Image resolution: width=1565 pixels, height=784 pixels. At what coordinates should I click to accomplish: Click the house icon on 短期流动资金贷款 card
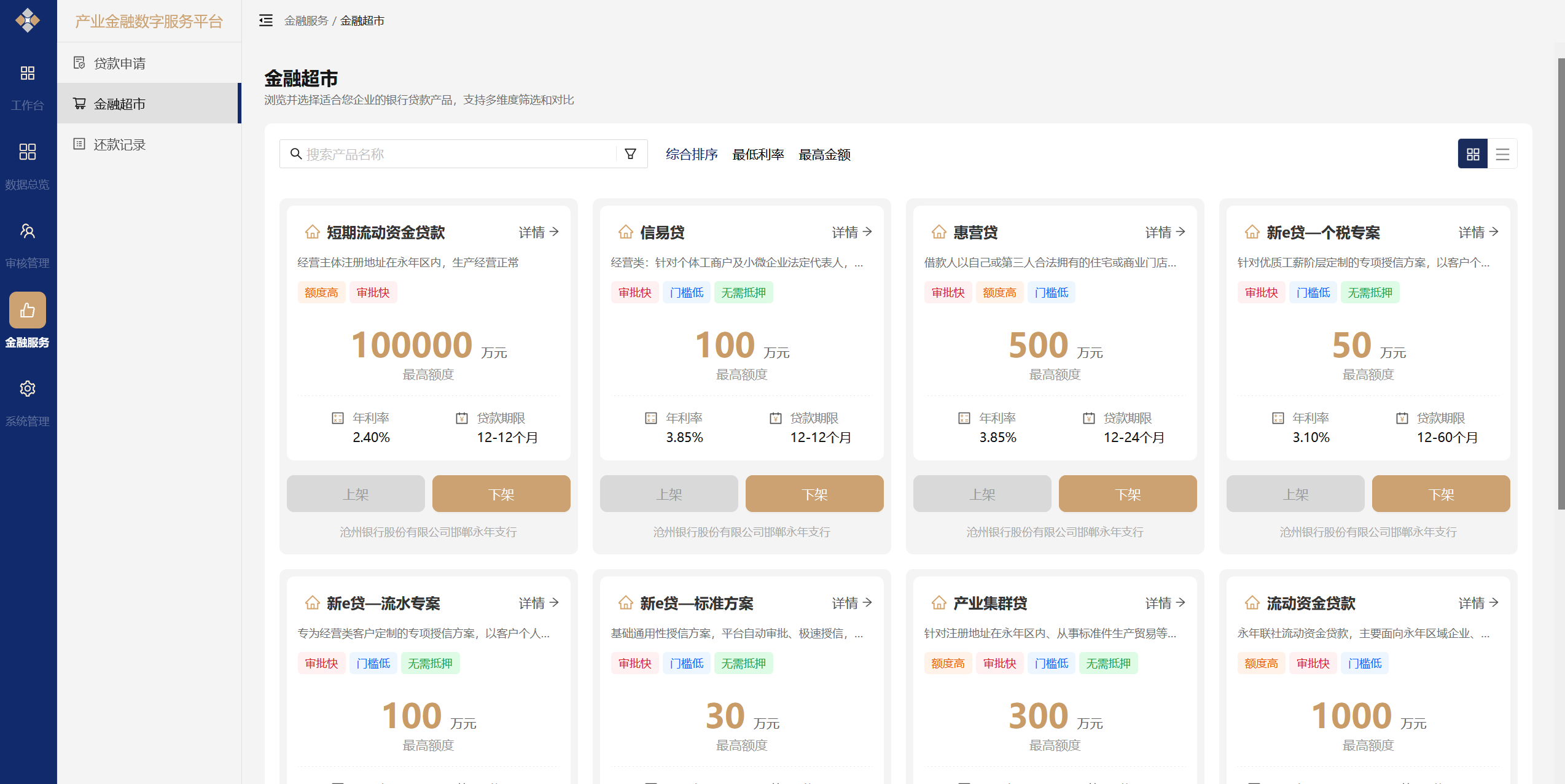[313, 232]
